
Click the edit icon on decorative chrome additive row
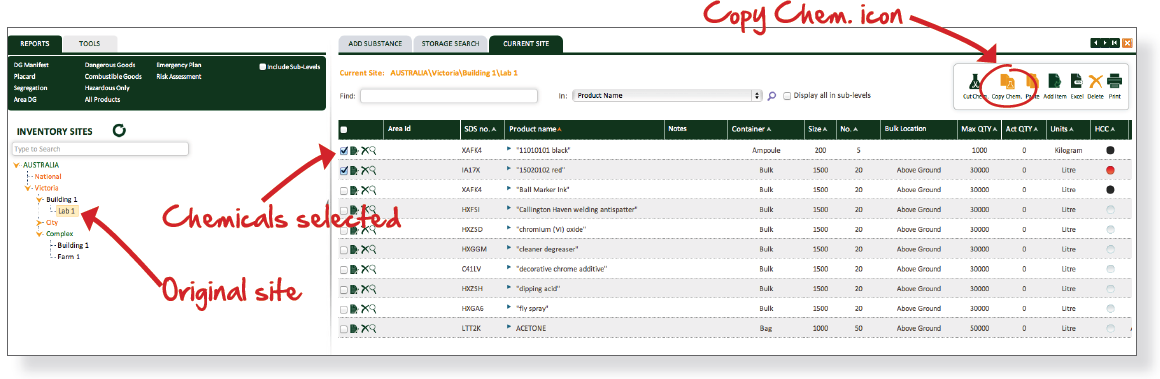[x=354, y=269]
